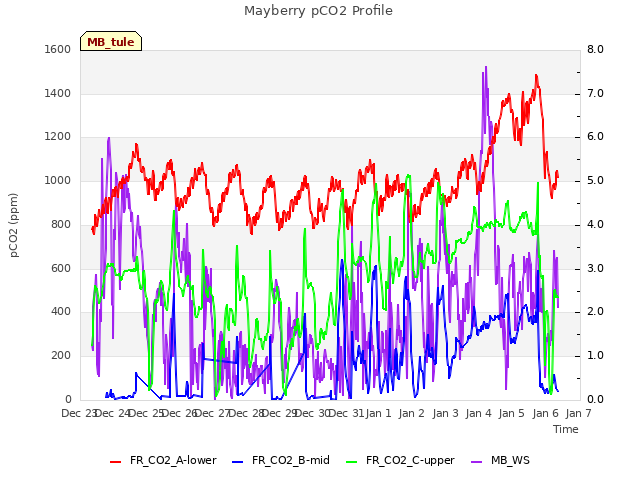Image resolution: width=640 pixels, height=480 pixels.
Task: Click the 1600 left axis value
Action: pos(58,49)
